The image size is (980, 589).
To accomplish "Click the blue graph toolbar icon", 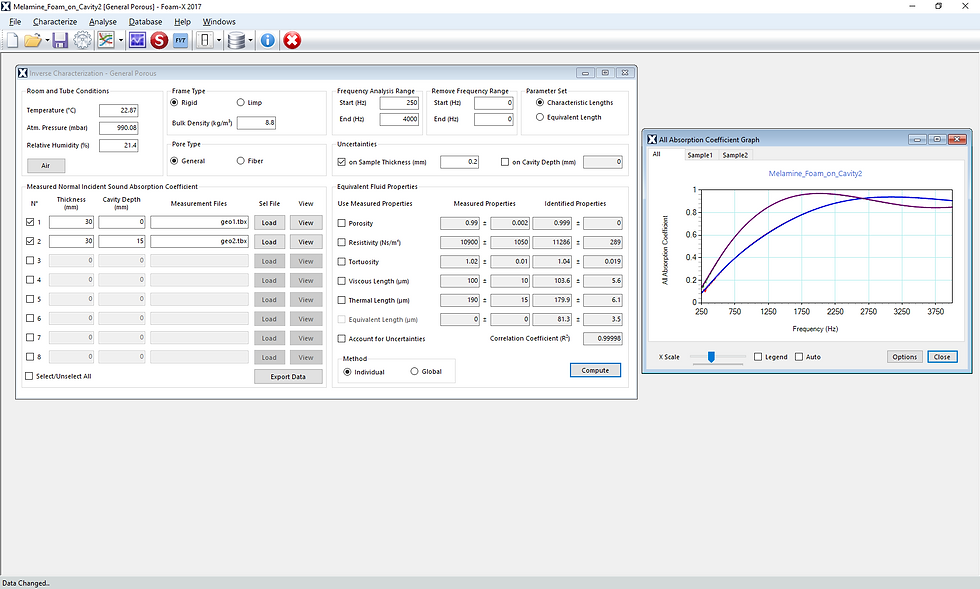I will tap(137, 41).
